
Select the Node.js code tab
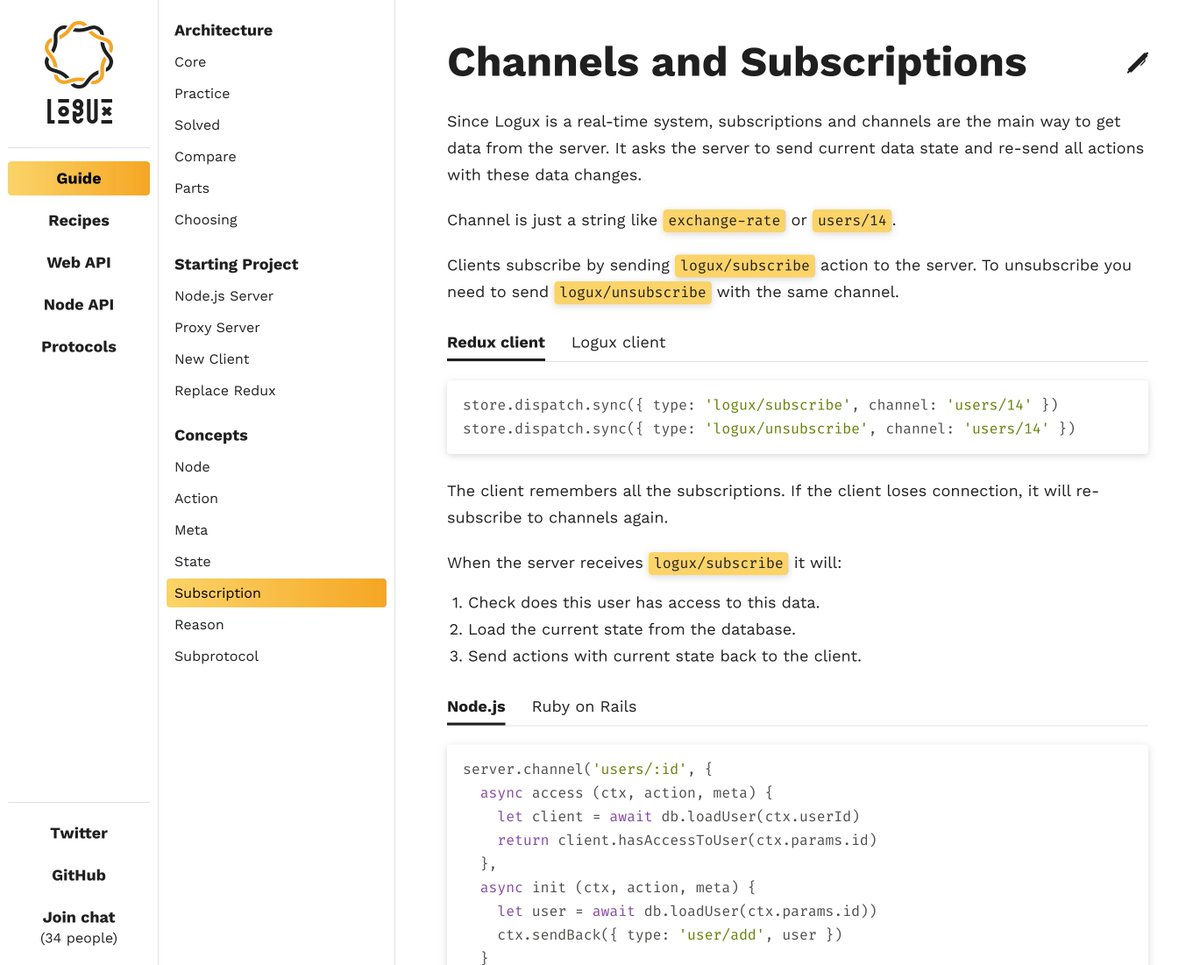click(x=476, y=706)
